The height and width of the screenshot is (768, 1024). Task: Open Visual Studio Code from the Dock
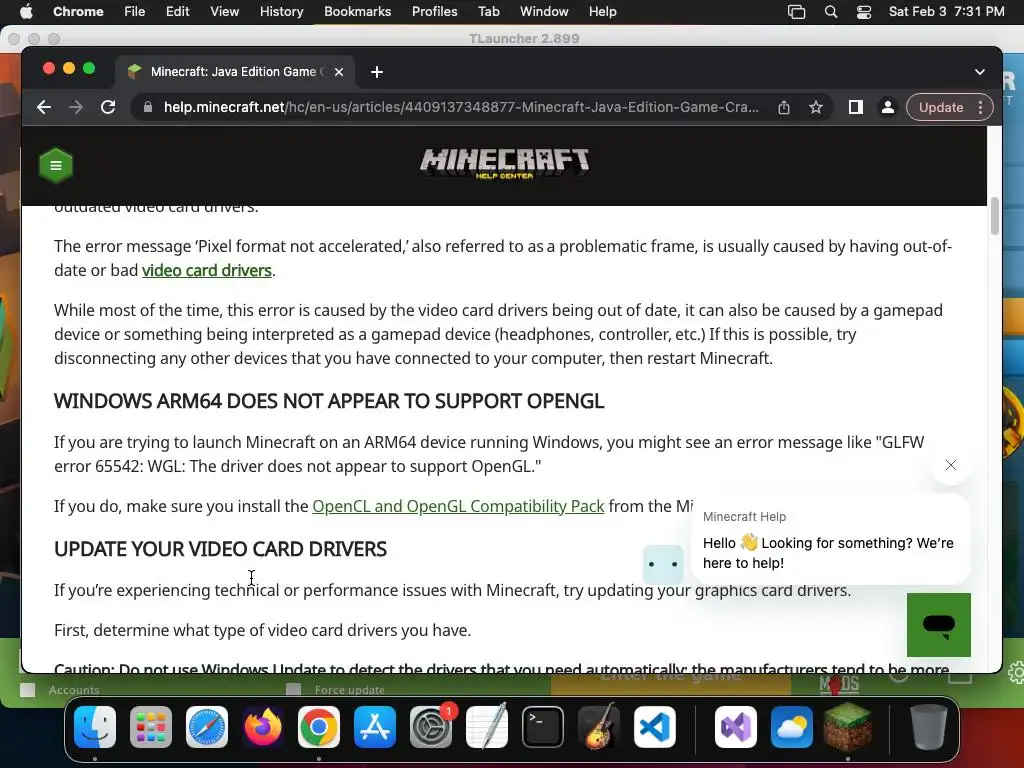(654, 726)
